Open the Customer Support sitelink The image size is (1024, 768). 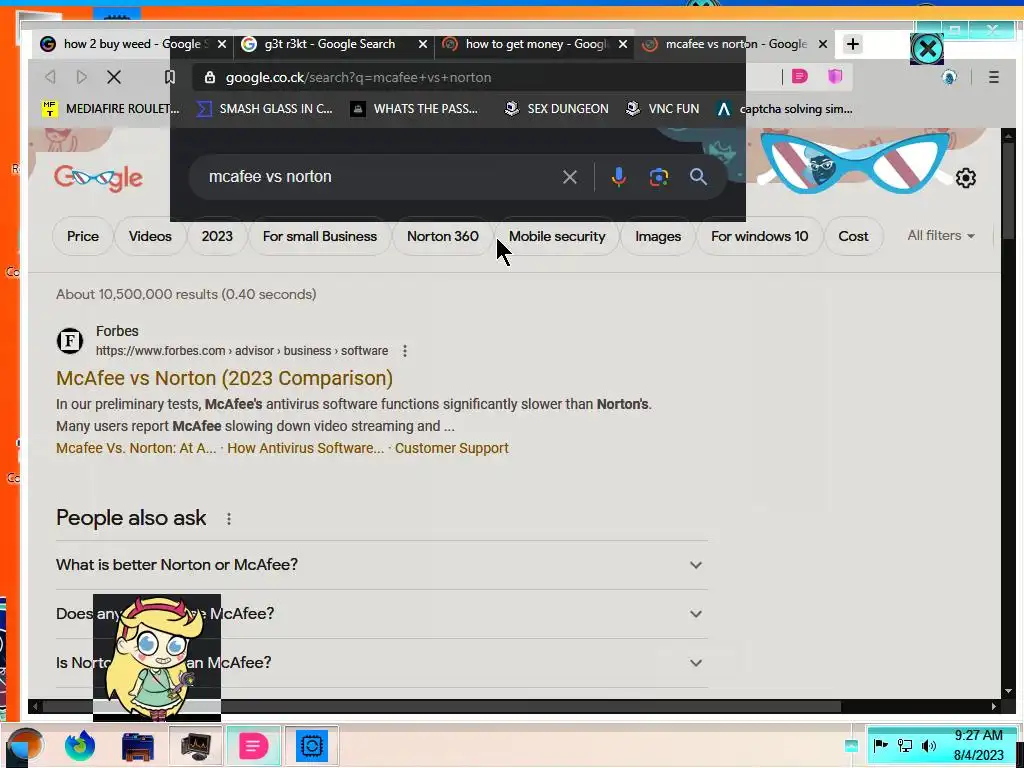(451, 448)
